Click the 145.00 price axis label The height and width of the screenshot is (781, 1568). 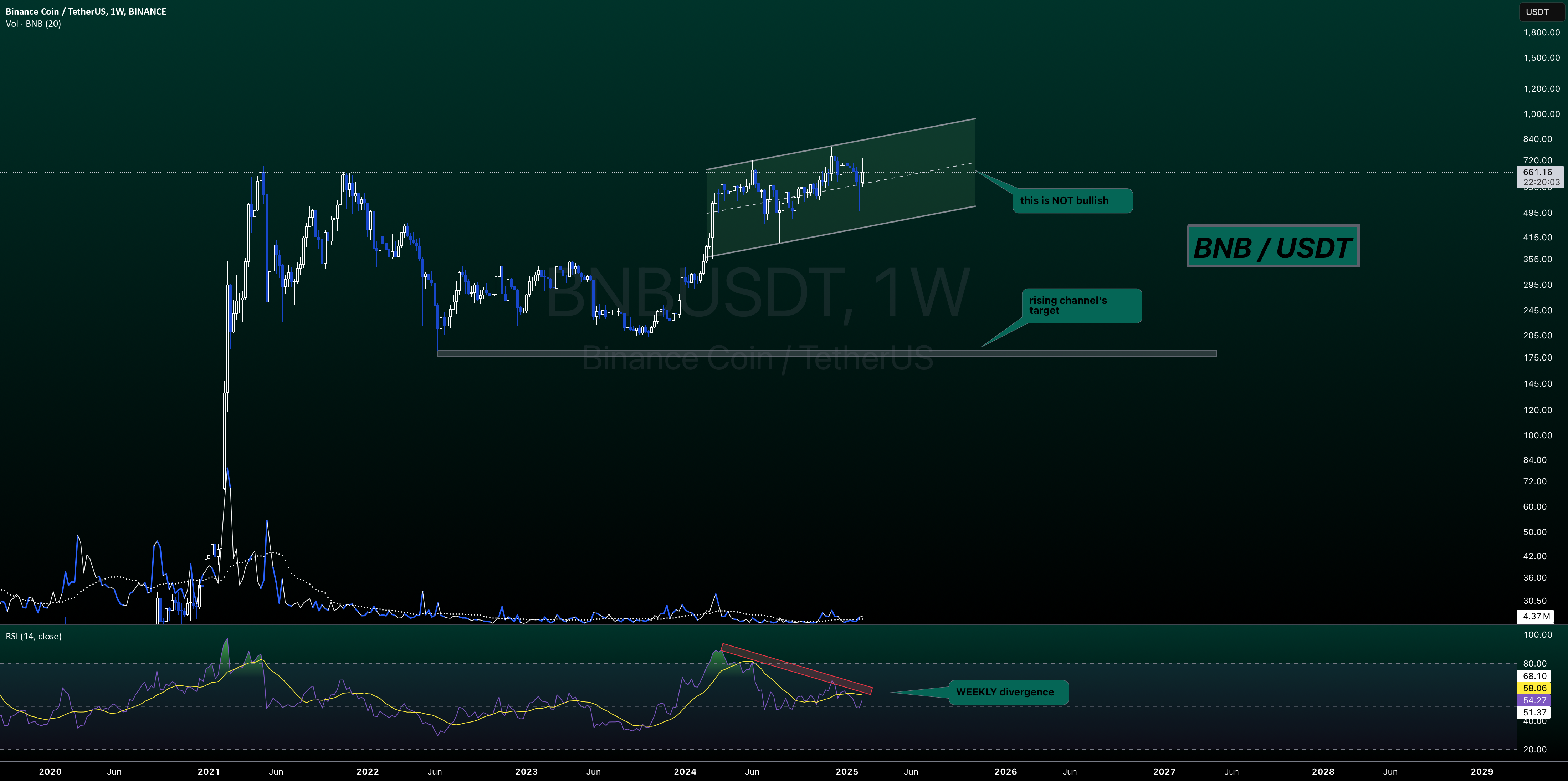[x=1538, y=383]
